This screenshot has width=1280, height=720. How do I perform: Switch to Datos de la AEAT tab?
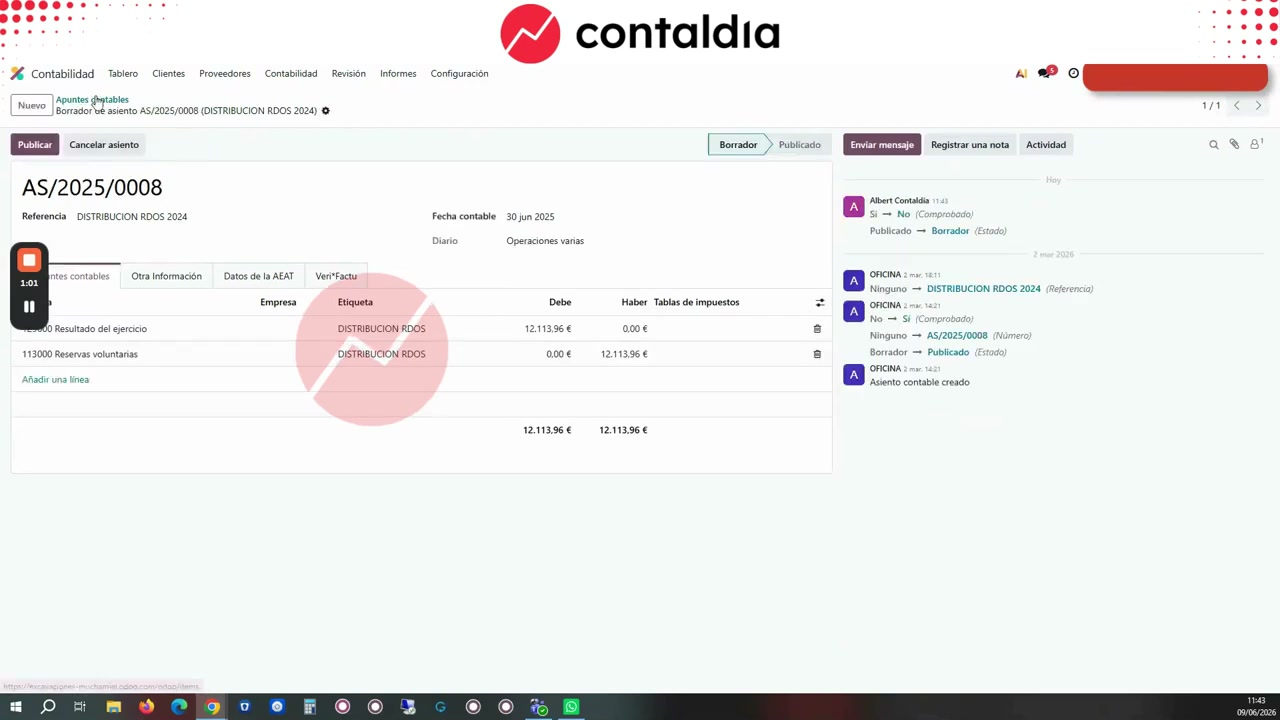[x=259, y=276]
